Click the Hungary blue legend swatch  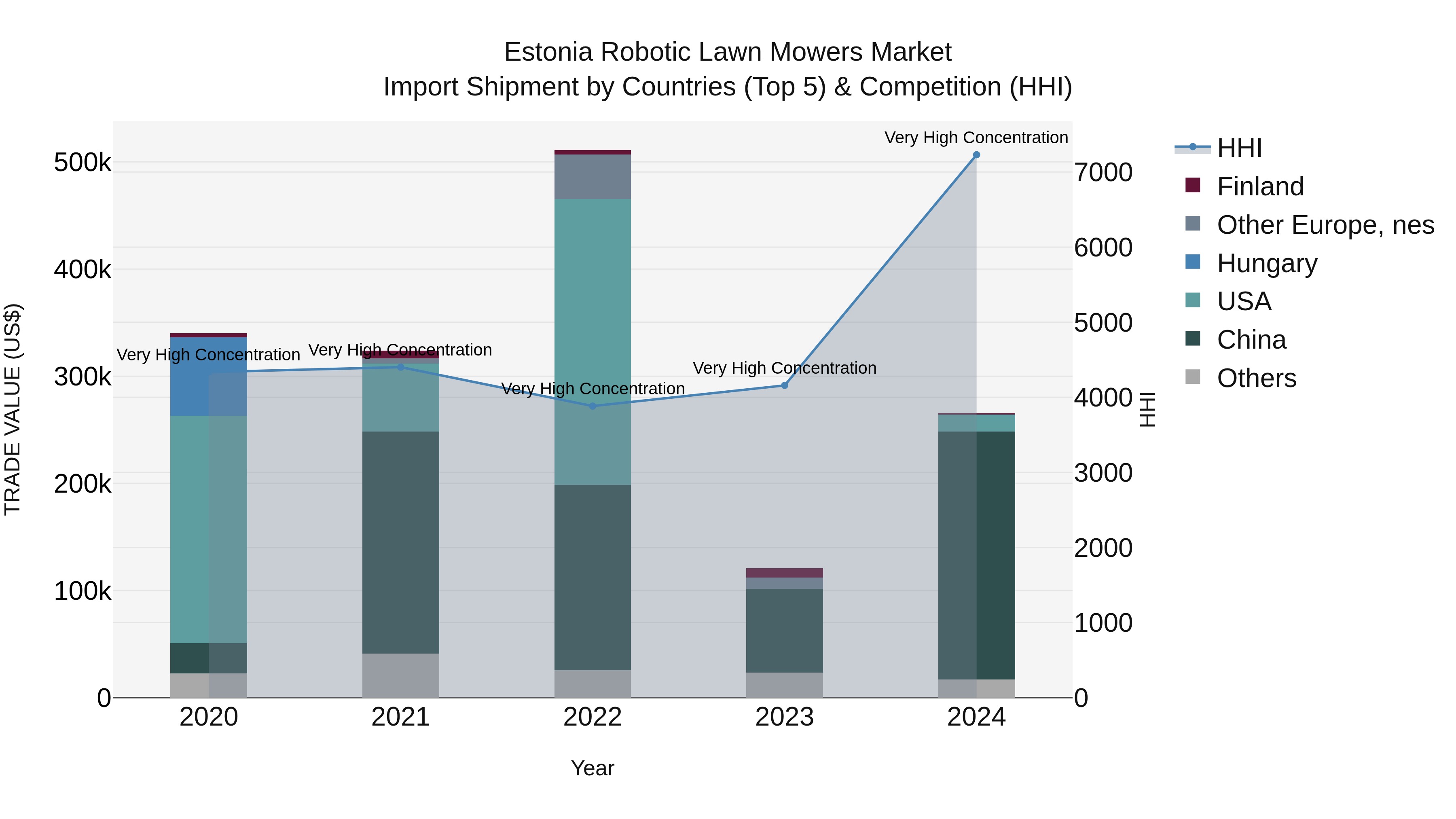pos(1193,262)
